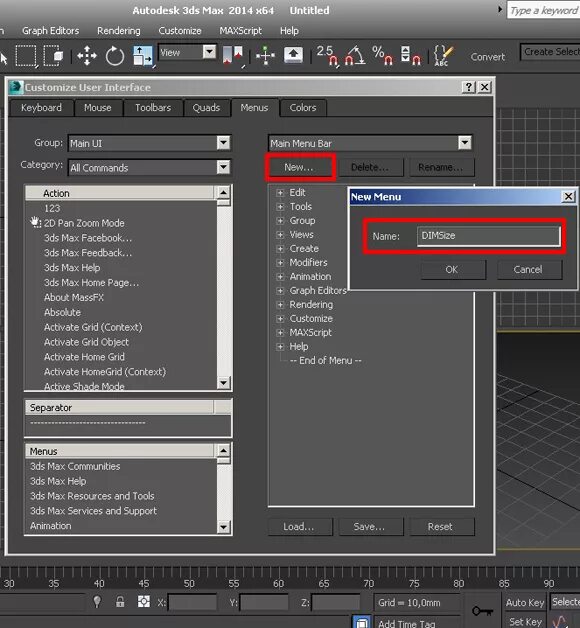Click down arrow of Menus list scrollbar

click(x=224, y=527)
